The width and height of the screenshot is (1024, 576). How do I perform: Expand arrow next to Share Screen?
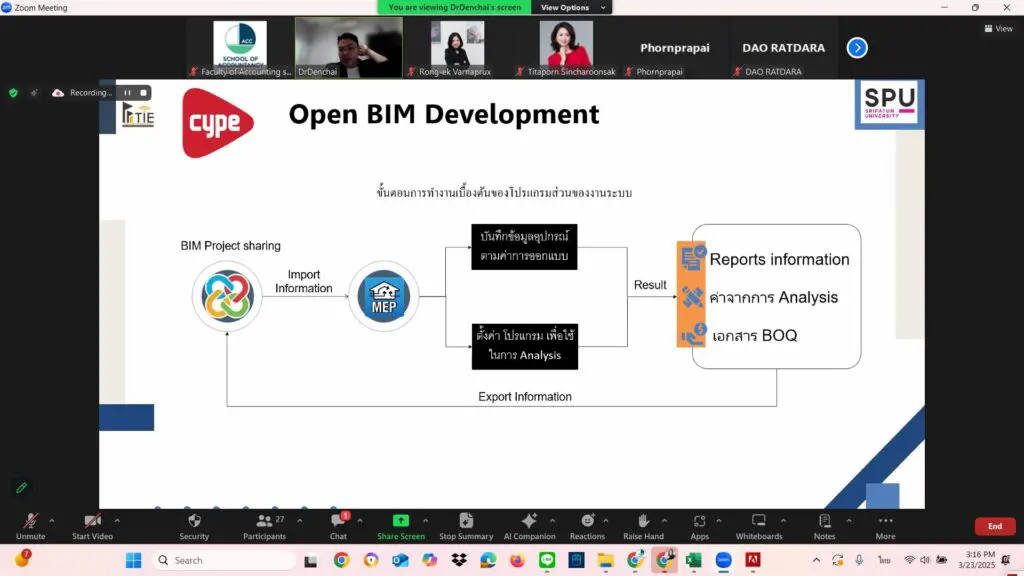pyautogui.click(x=425, y=520)
